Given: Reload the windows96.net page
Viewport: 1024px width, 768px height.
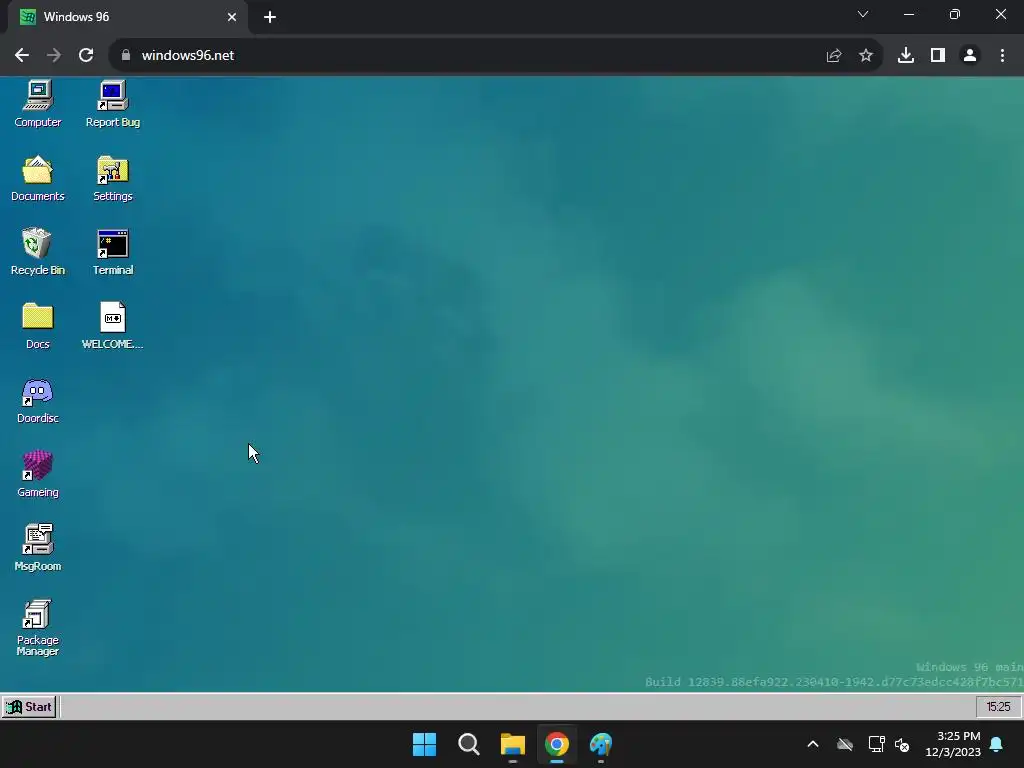Looking at the screenshot, I should [86, 56].
